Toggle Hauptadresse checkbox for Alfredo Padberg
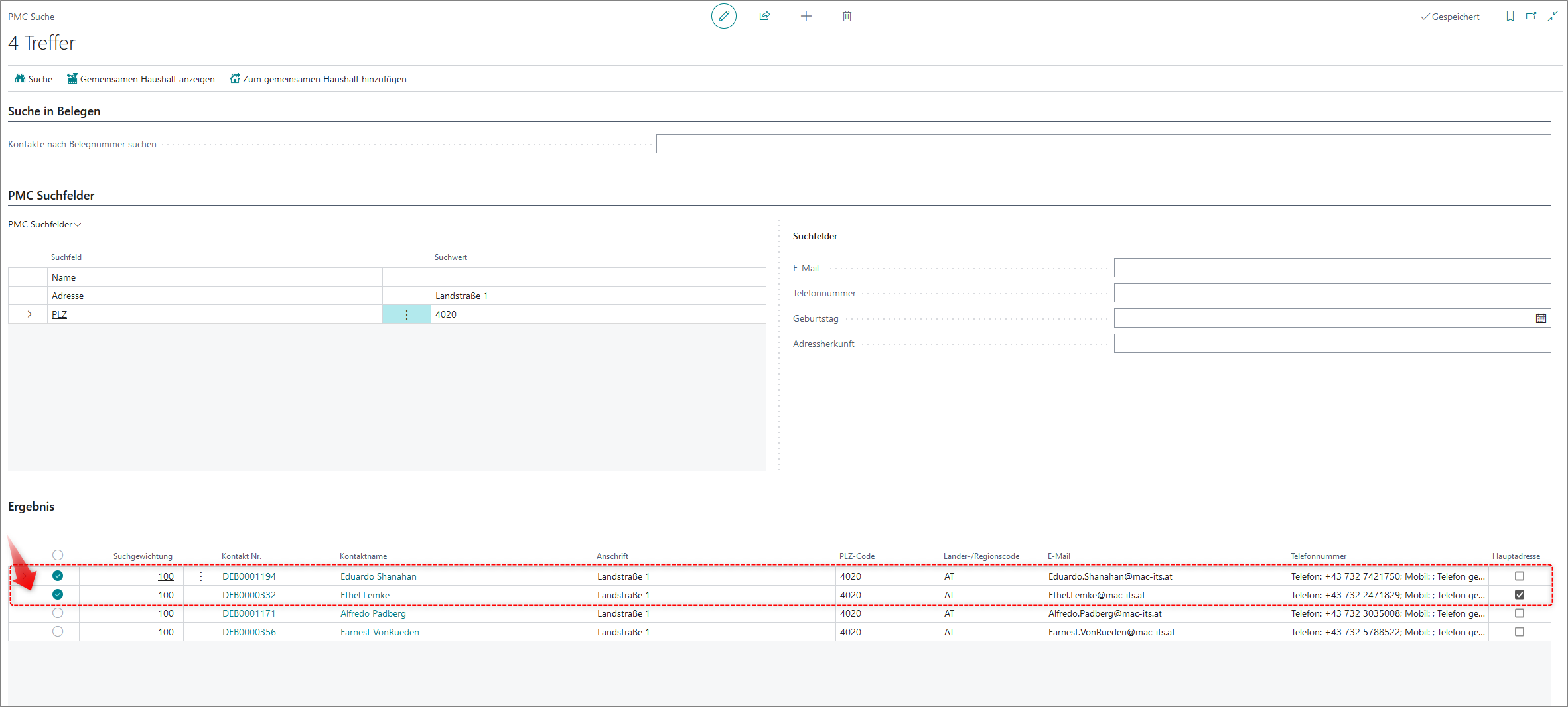The image size is (1568, 707). pos(1519,613)
